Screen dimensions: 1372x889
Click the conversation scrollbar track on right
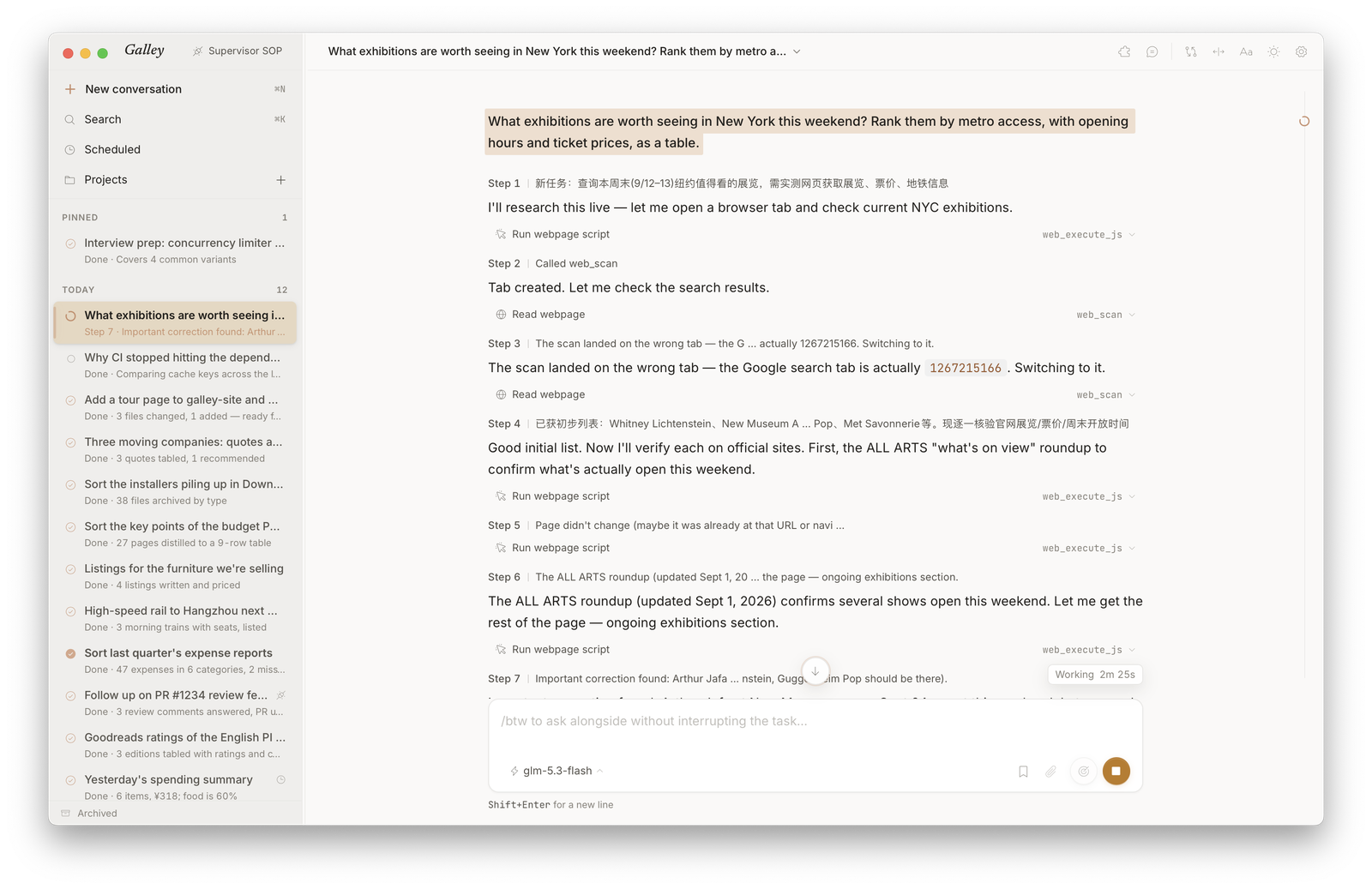click(x=1305, y=386)
